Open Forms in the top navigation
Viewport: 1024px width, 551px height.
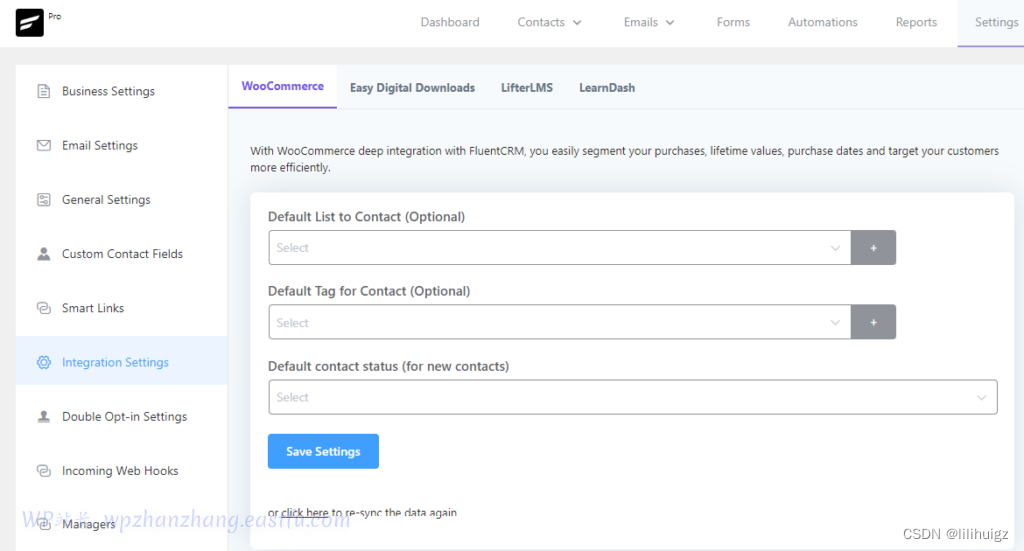tap(733, 22)
